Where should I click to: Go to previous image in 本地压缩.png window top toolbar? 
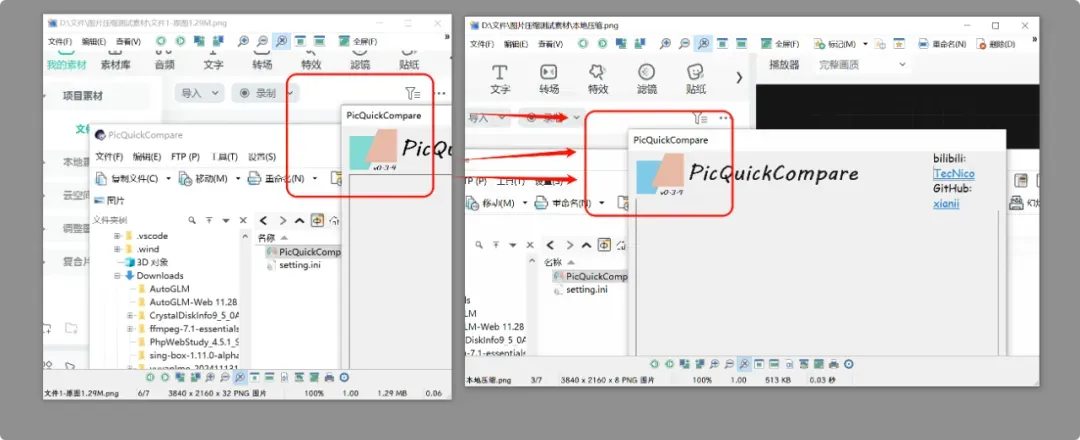point(583,43)
